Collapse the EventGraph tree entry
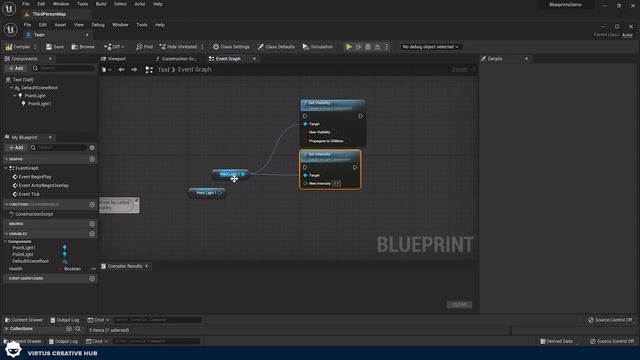The width and height of the screenshot is (640, 360). click(6, 168)
